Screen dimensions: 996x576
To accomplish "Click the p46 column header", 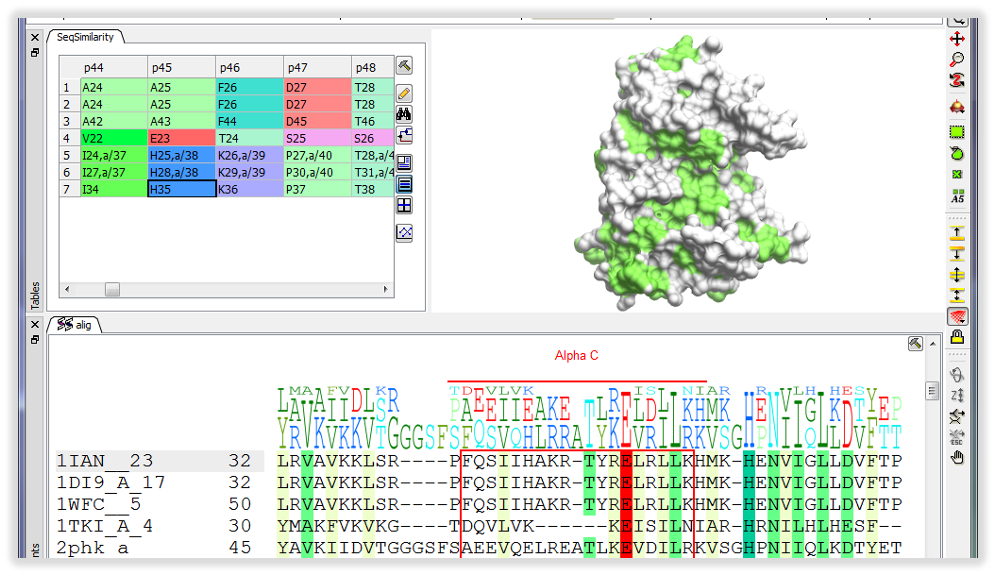I will point(250,67).
